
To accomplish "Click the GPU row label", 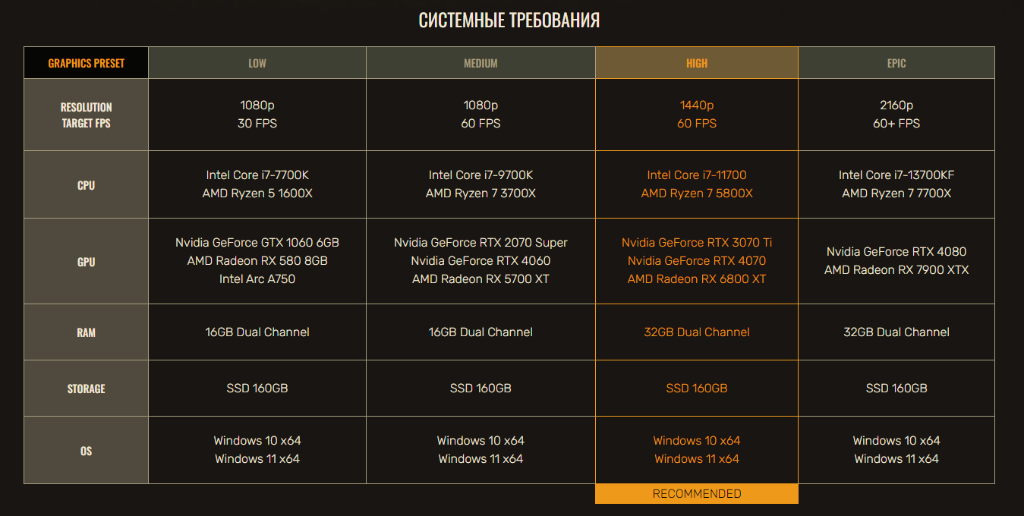I will pos(86,262).
